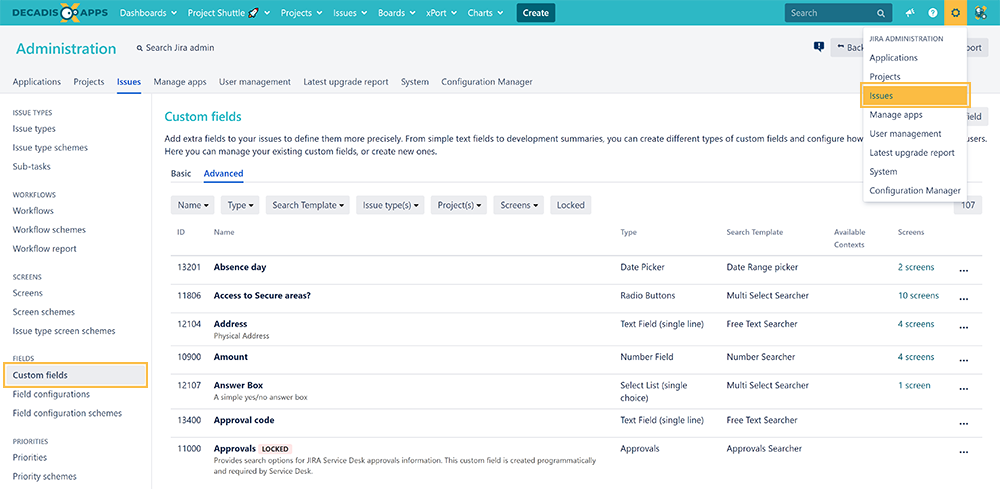The height and width of the screenshot is (489, 1000).
Task: Open 10 screens link
Action: click(x=918, y=295)
